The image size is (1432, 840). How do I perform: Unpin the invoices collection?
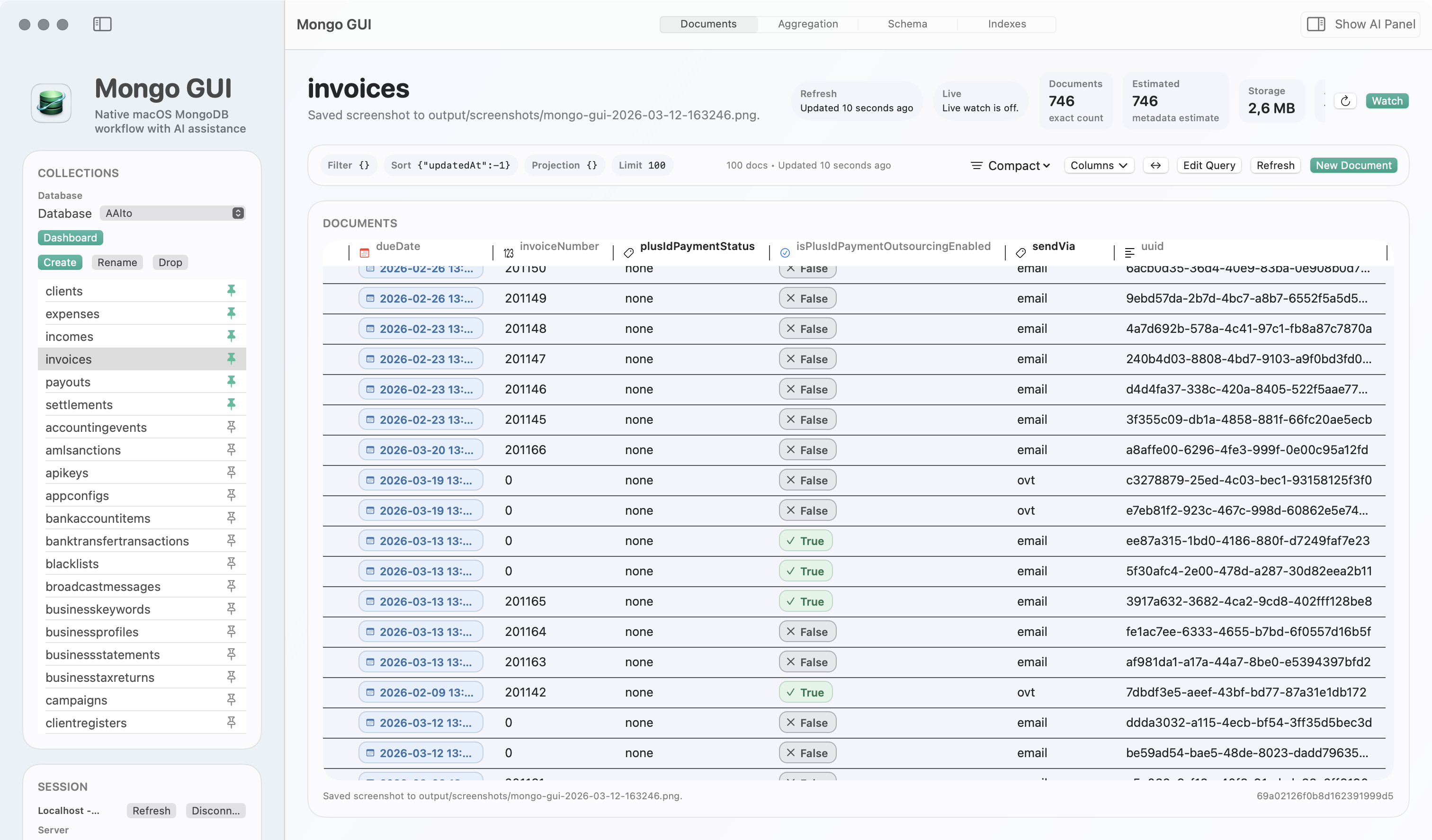(231, 359)
